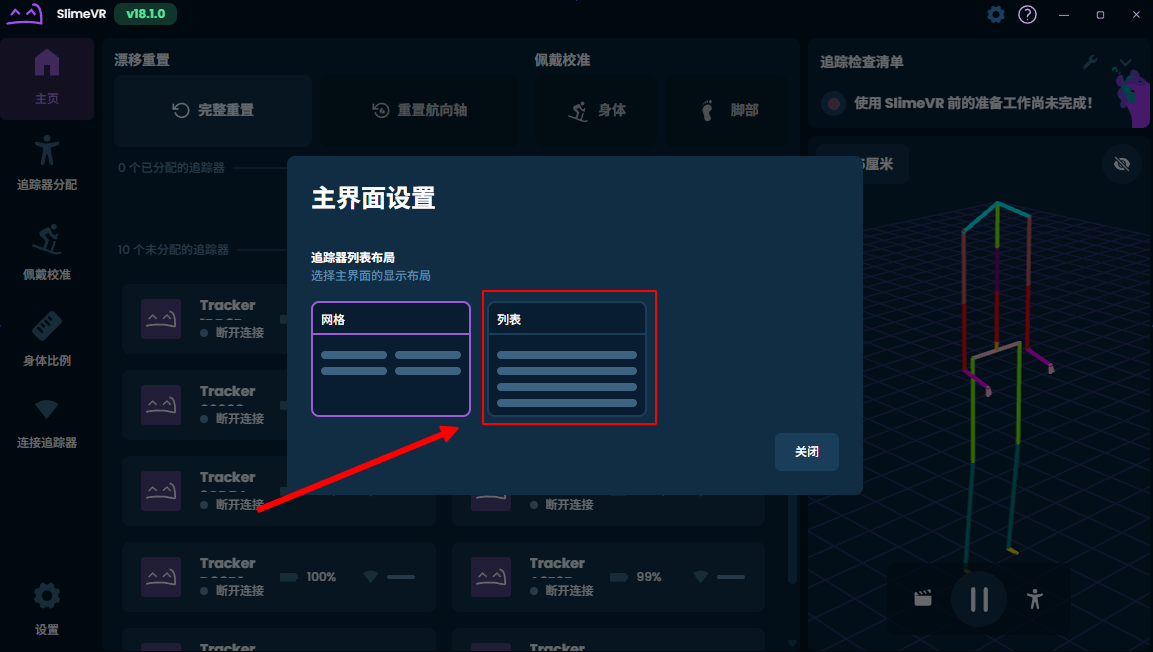The width and height of the screenshot is (1153, 652).
Task: Toggle the skeleton preview eye-slash icon
Action: pyautogui.click(x=1122, y=164)
